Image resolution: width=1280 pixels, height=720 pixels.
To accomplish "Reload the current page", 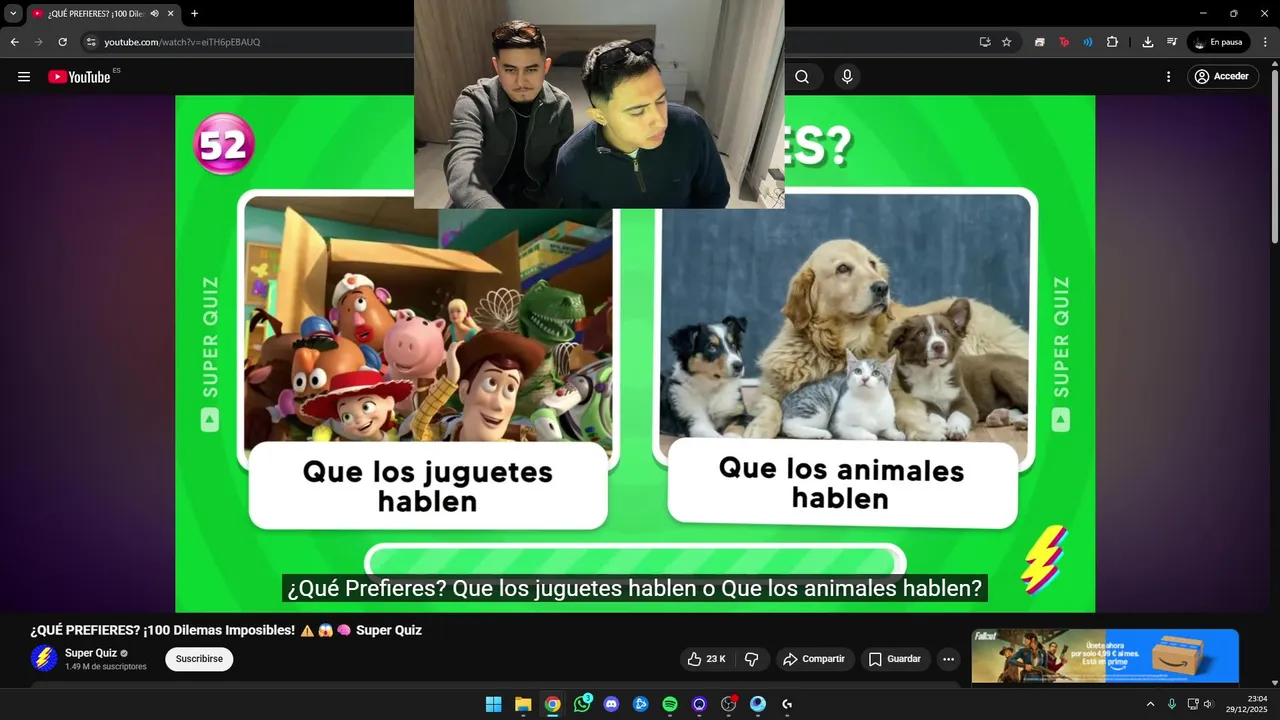I will click(x=62, y=42).
